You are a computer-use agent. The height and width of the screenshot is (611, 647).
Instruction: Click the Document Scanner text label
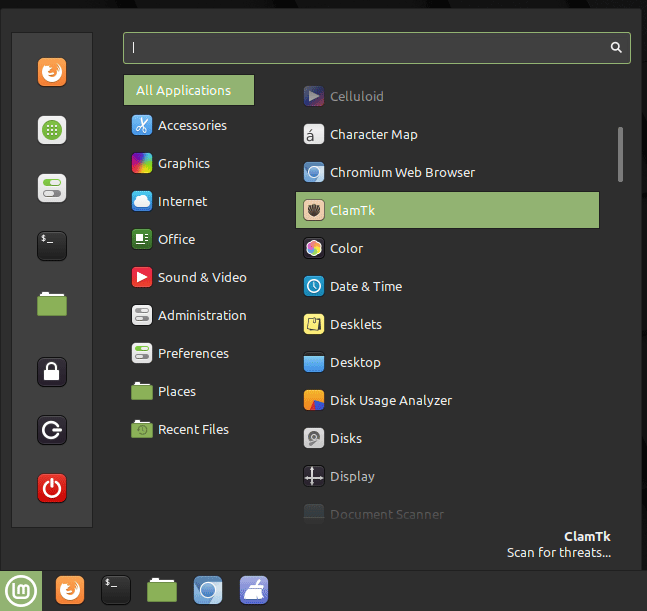coord(387,514)
